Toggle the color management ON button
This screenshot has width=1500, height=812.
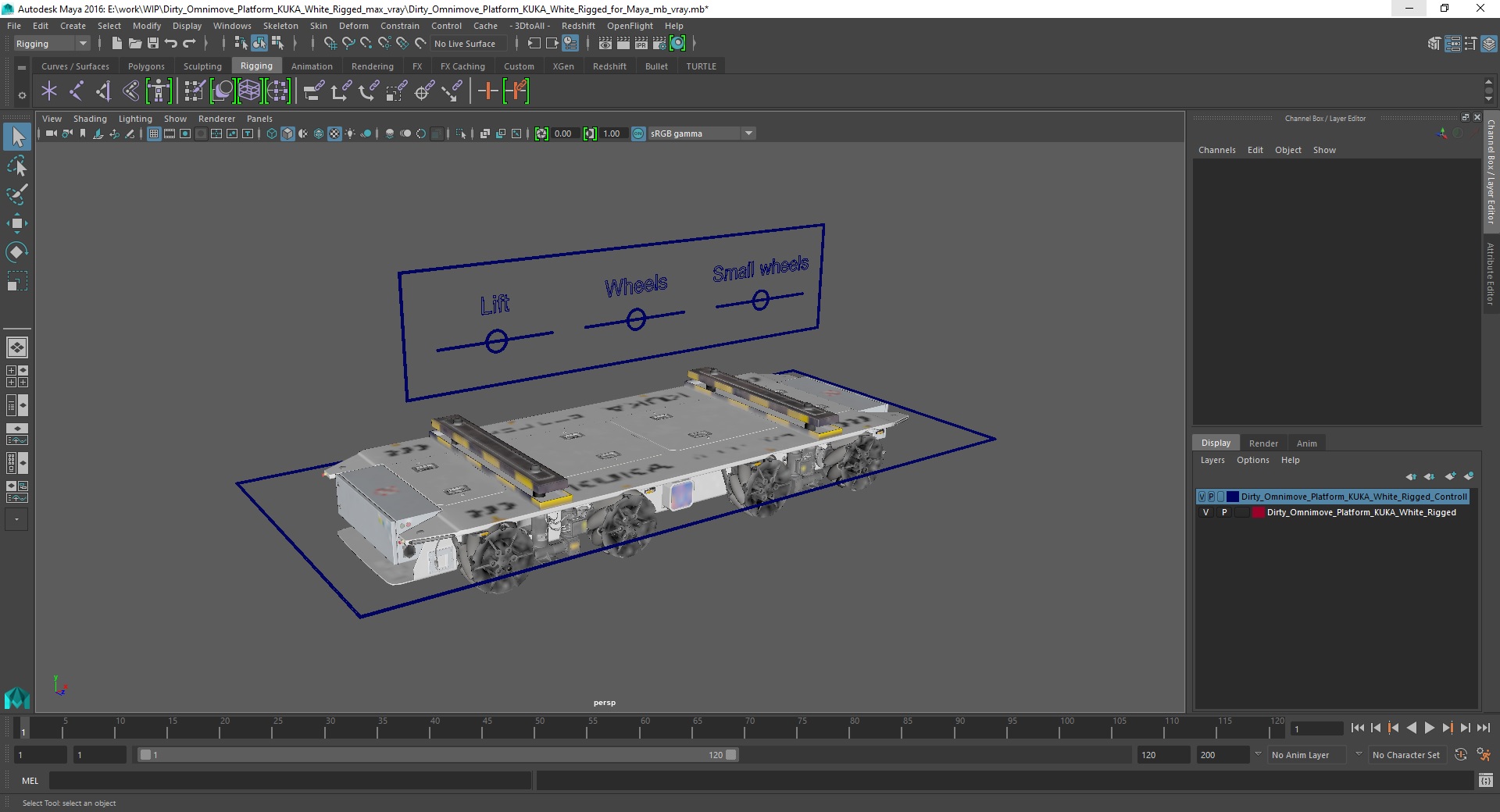(x=638, y=134)
